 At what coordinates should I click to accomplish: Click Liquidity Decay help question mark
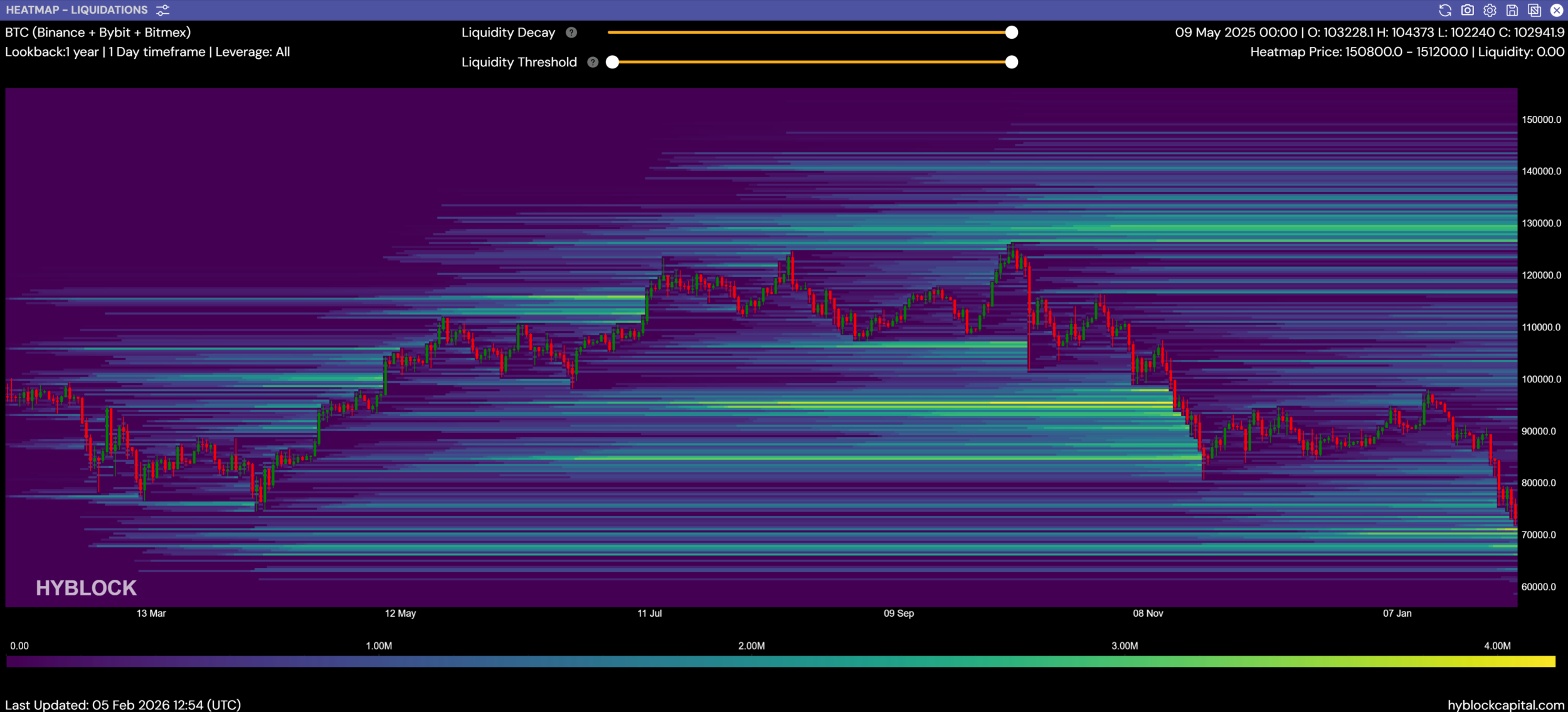571,33
